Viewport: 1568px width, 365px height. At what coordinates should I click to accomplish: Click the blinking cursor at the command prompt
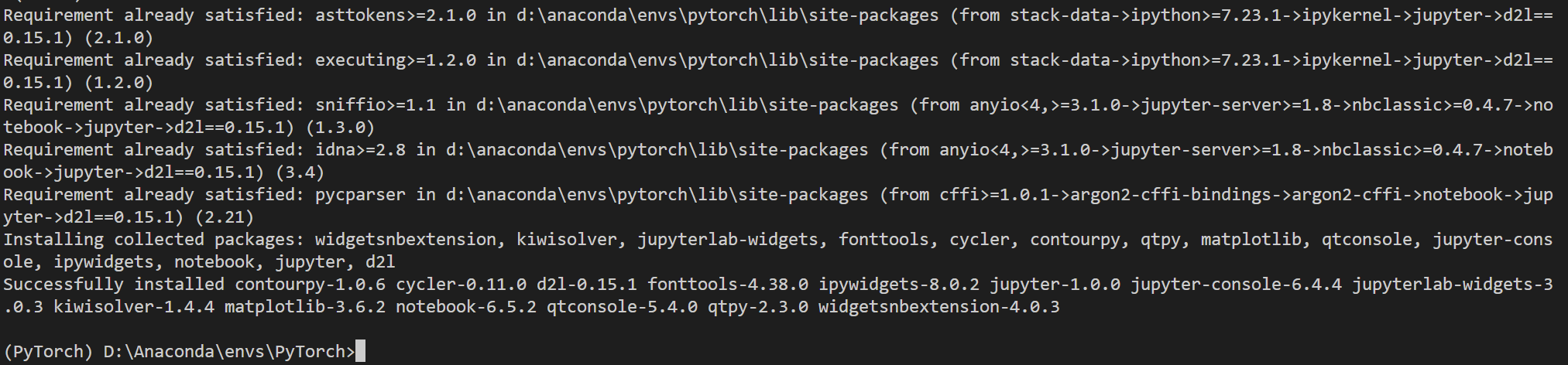(x=360, y=352)
